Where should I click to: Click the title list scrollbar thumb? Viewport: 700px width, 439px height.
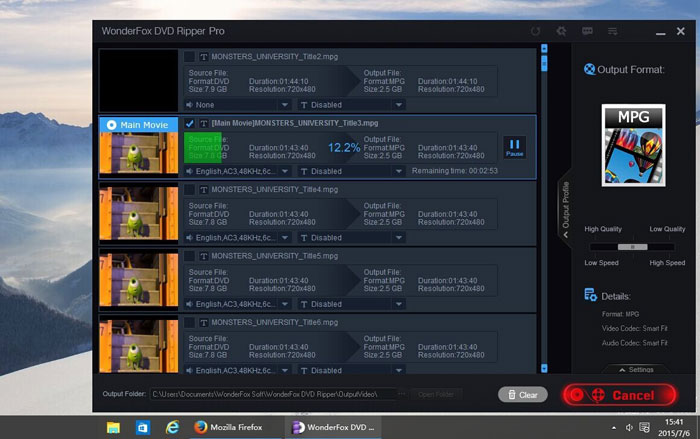point(544,63)
